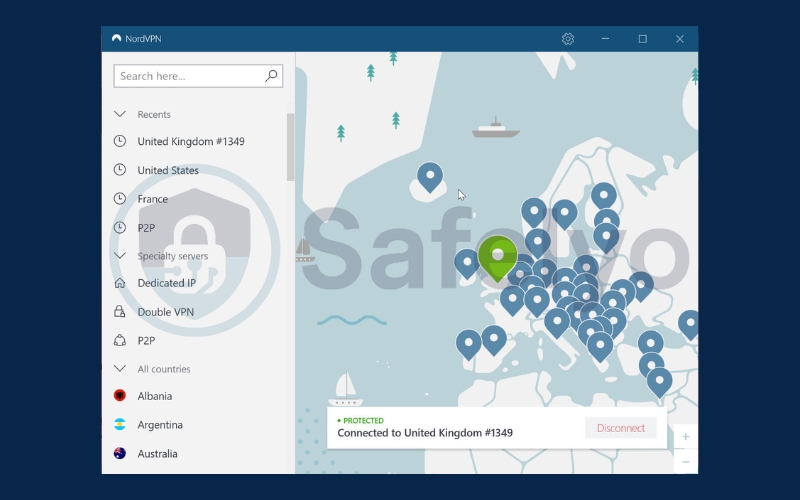800x500 pixels.
Task: Collapse the All countries section chevron
Action: pyautogui.click(x=120, y=368)
